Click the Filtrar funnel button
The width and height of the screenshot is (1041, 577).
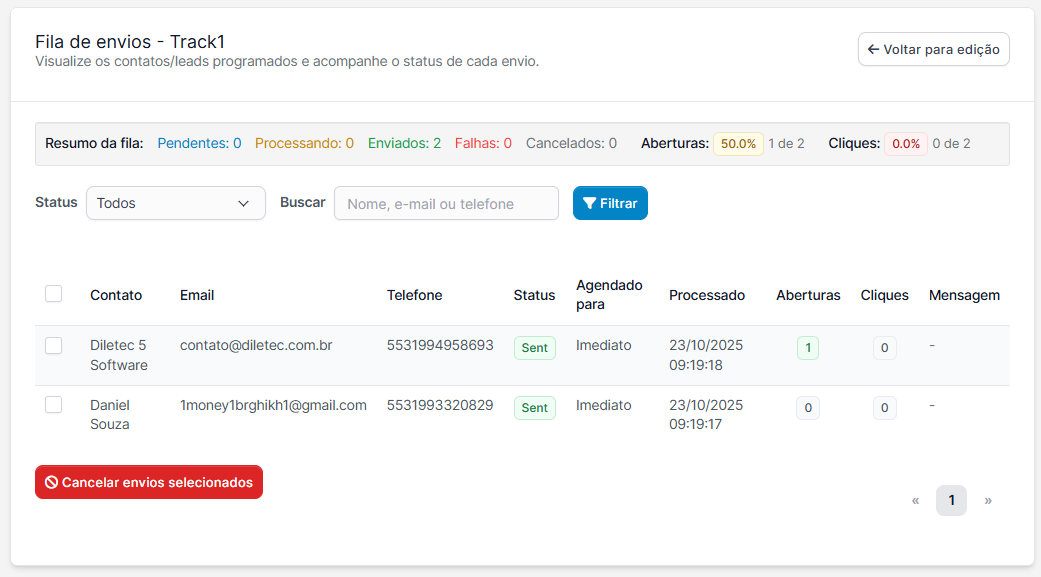pos(610,203)
